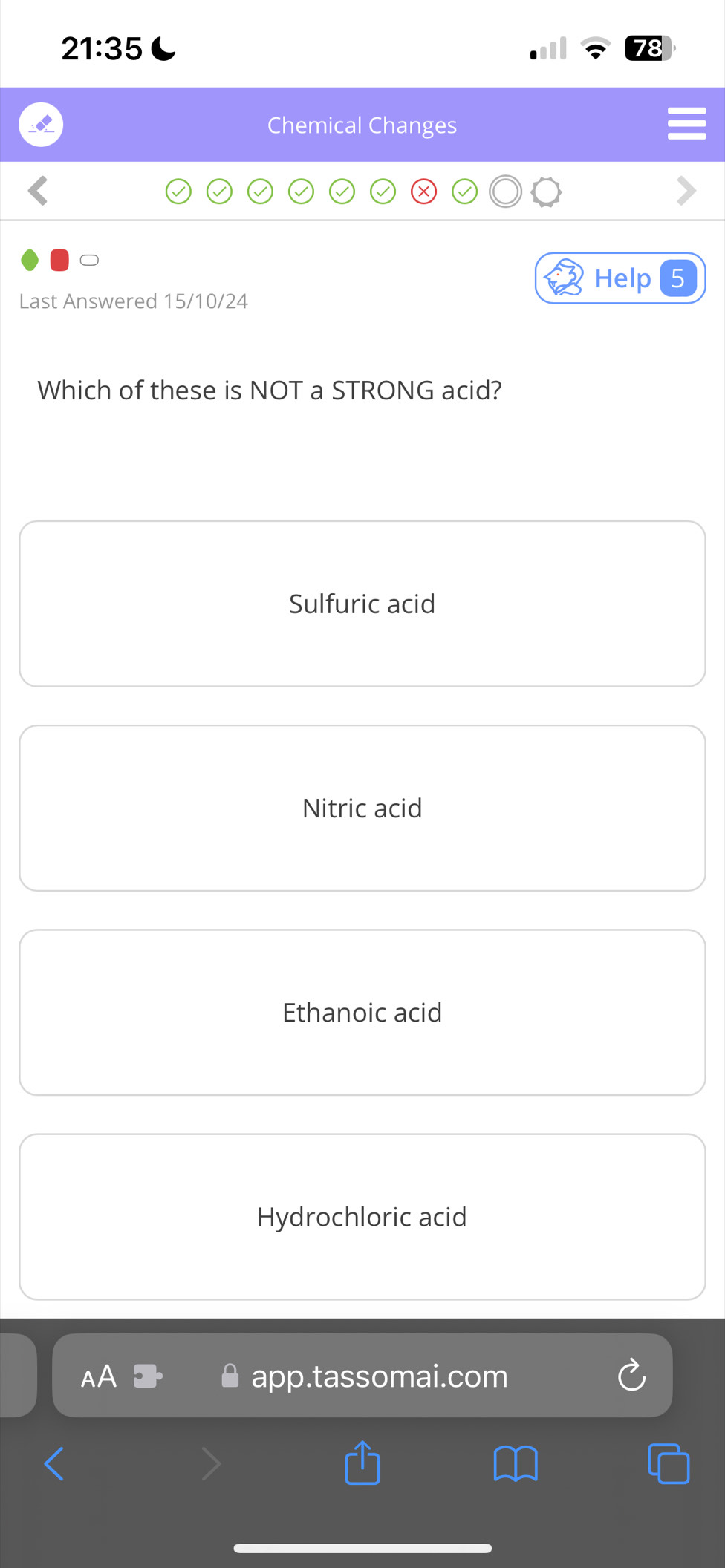725x1568 pixels.
Task: Show Safari open tabs overview
Action: click(669, 1463)
